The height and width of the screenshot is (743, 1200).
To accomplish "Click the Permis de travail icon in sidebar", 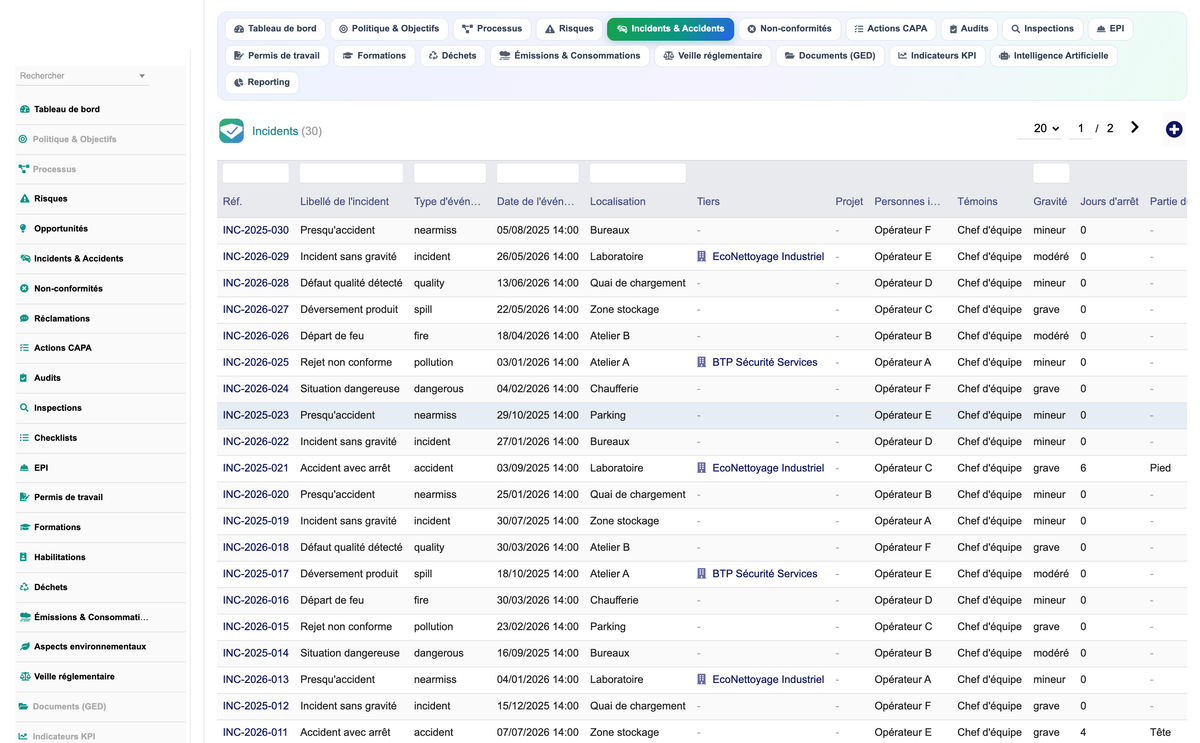I will [24, 497].
